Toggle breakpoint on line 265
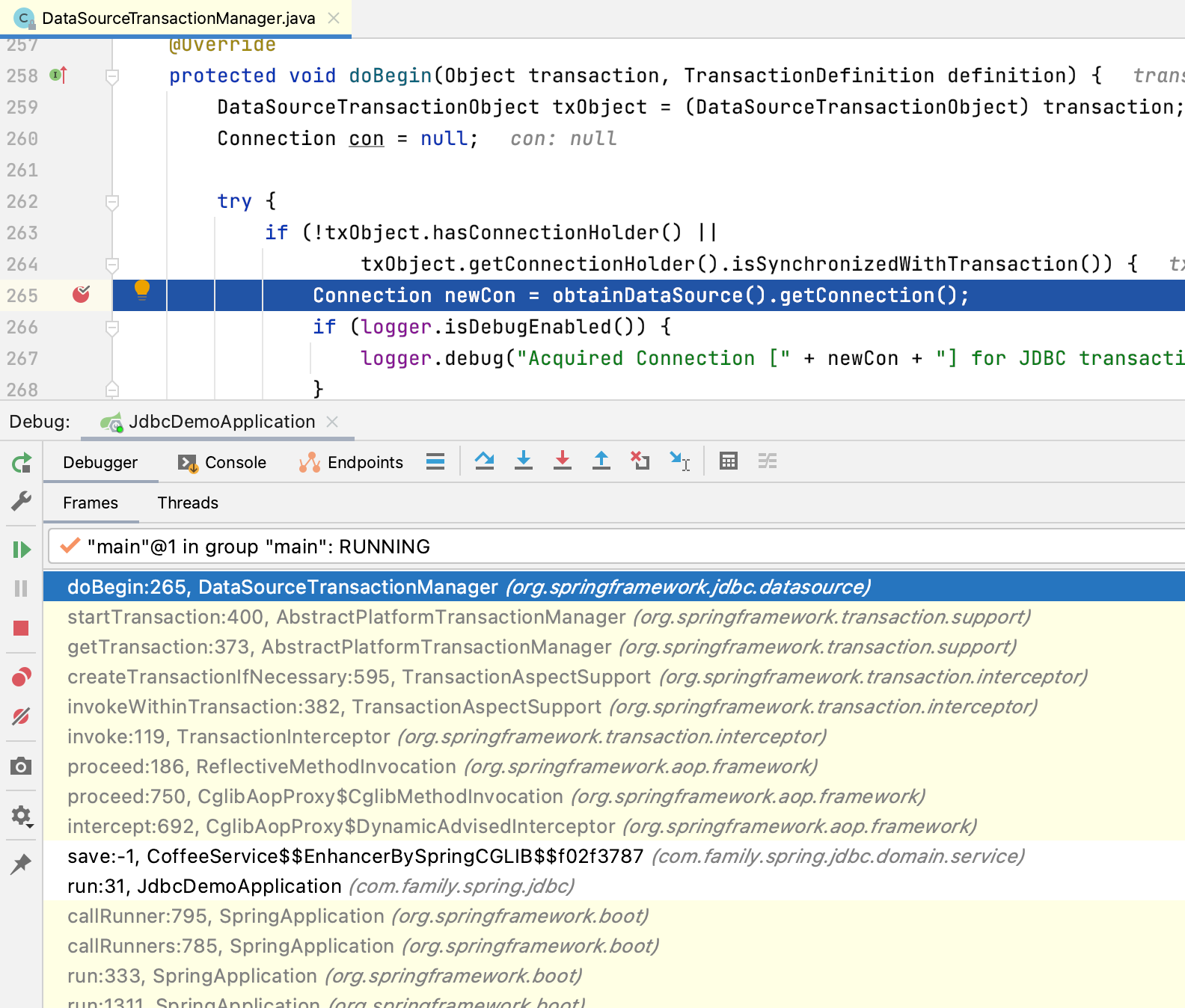 point(82,295)
